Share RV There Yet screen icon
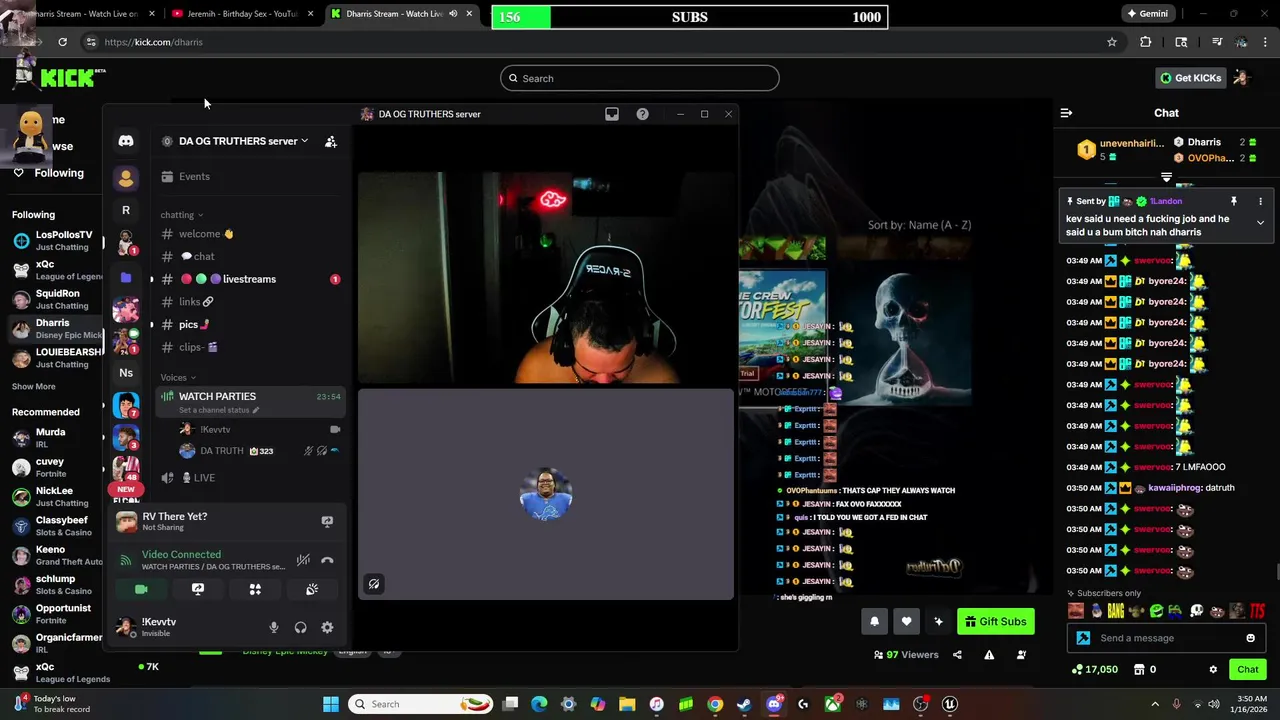 (327, 521)
